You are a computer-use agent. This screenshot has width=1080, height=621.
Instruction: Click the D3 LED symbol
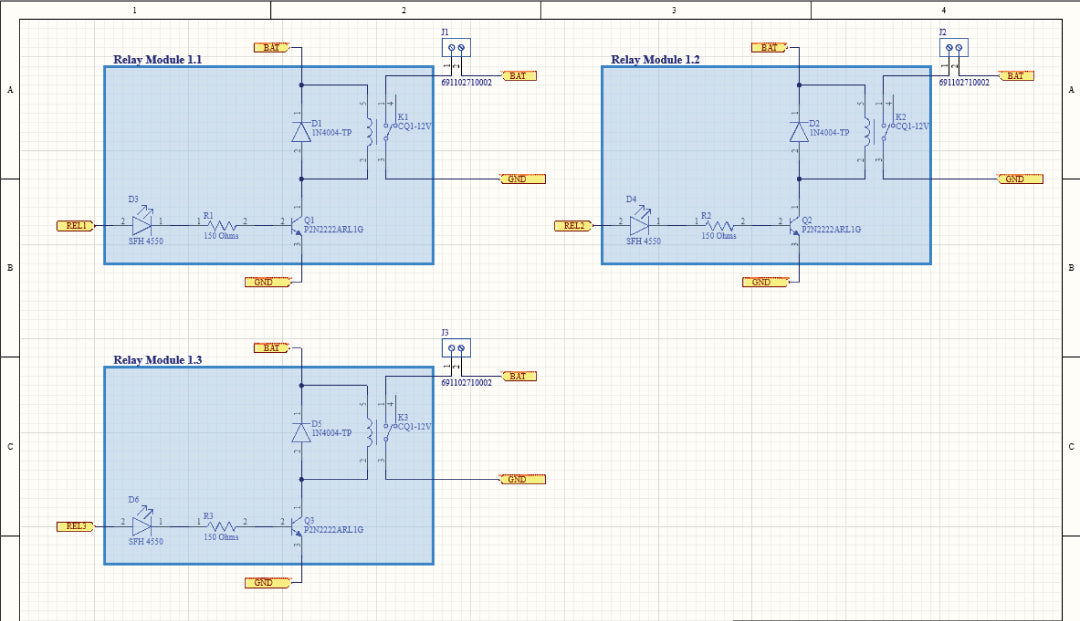pos(143,223)
